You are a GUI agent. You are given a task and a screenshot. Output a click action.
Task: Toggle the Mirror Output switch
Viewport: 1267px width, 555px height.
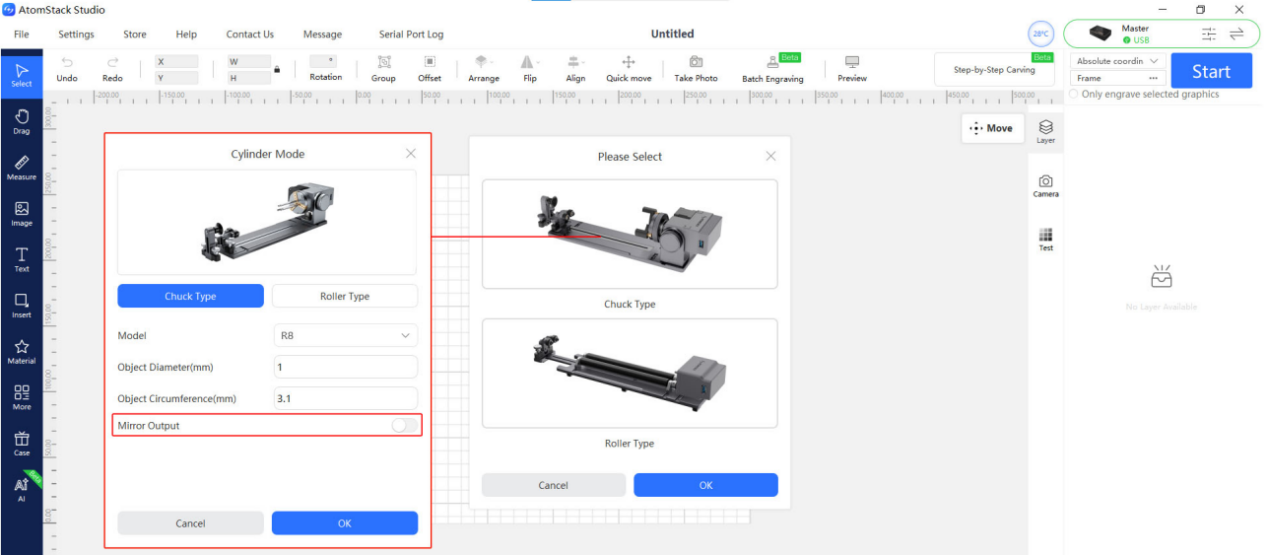[404, 426]
